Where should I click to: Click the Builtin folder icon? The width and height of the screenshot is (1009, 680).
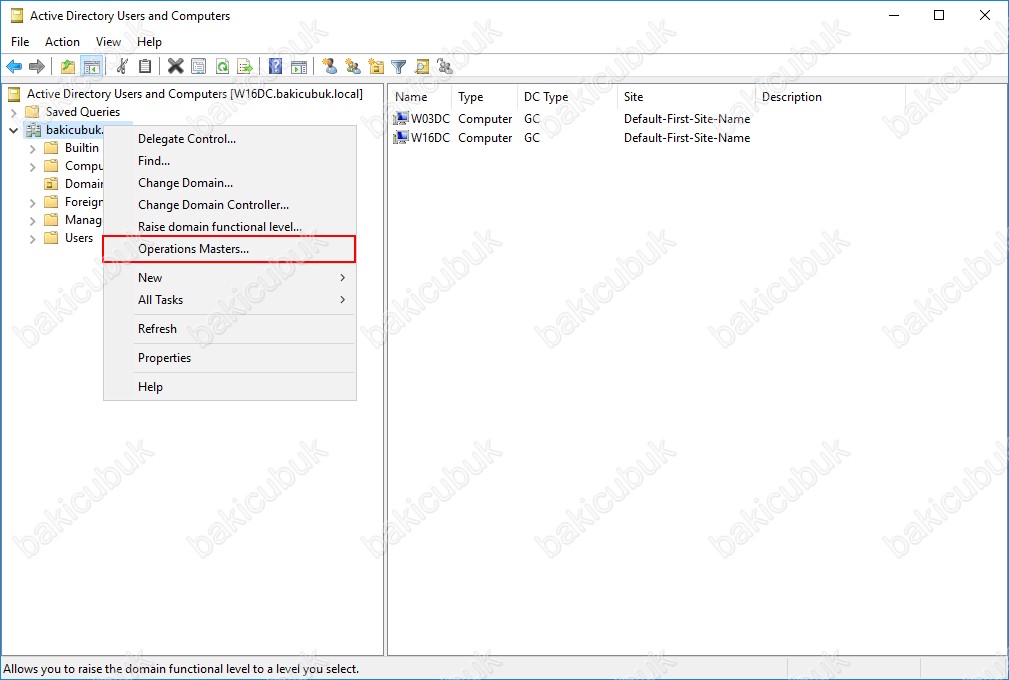51,148
